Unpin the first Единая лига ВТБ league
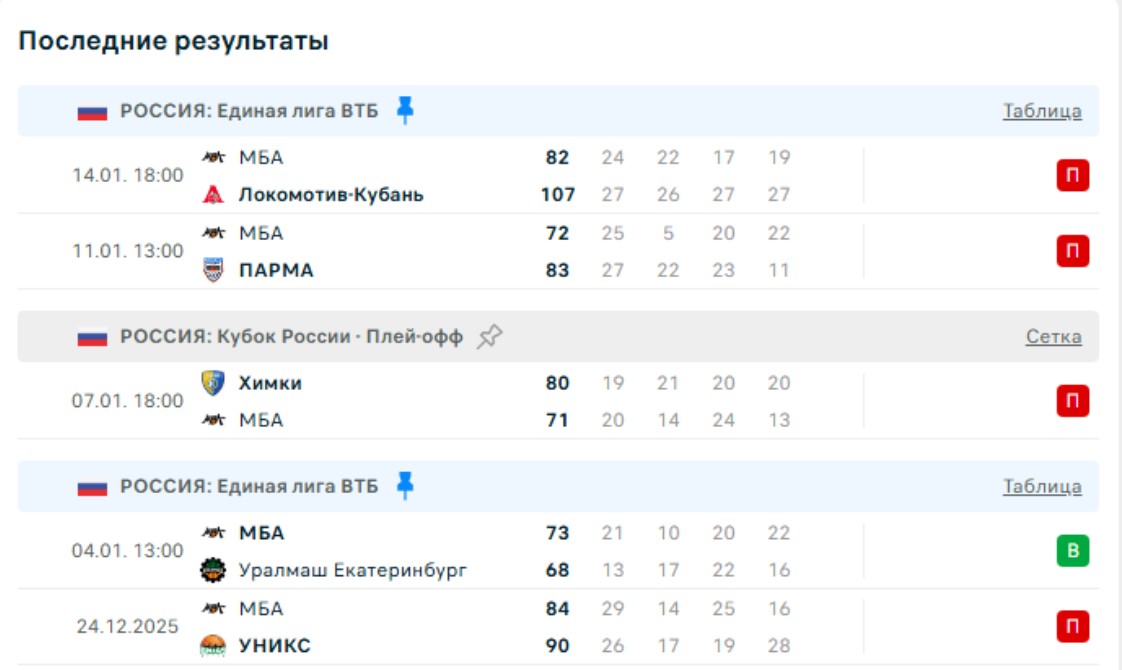This screenshot has width=1122, height=670. [405, 110]
